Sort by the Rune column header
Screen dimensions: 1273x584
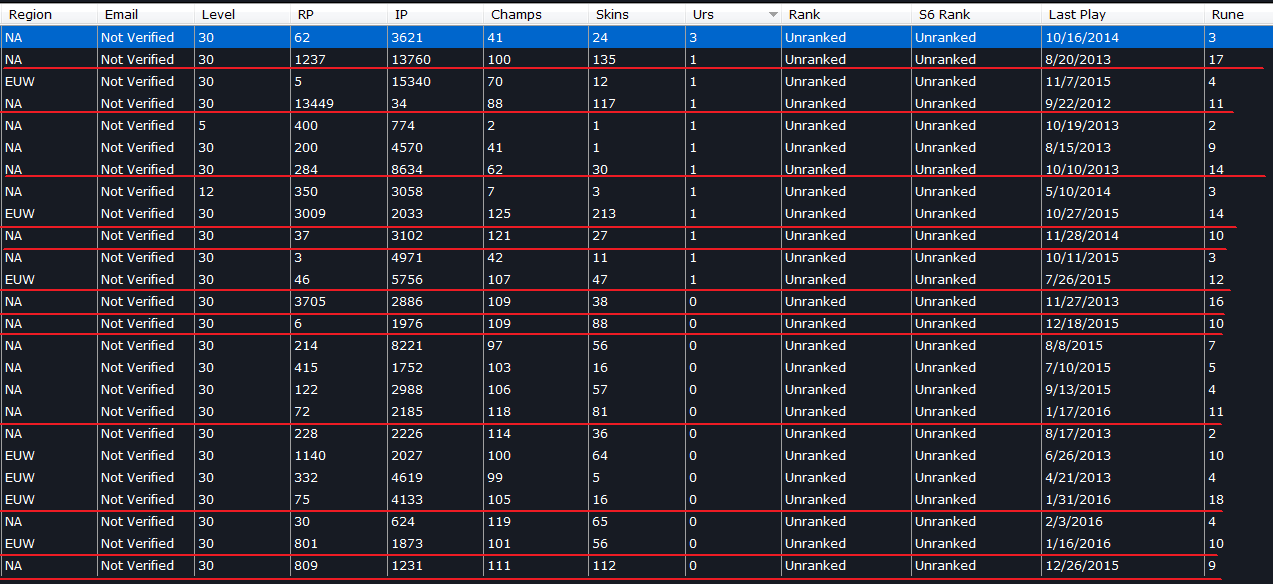click(x=1239, y=15)
